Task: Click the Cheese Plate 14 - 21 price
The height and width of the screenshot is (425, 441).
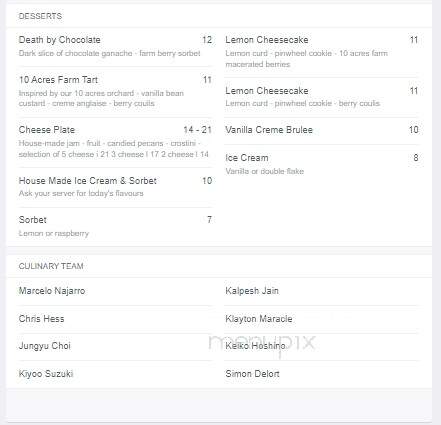Action: pyautogui.click(x=197, y=130)
